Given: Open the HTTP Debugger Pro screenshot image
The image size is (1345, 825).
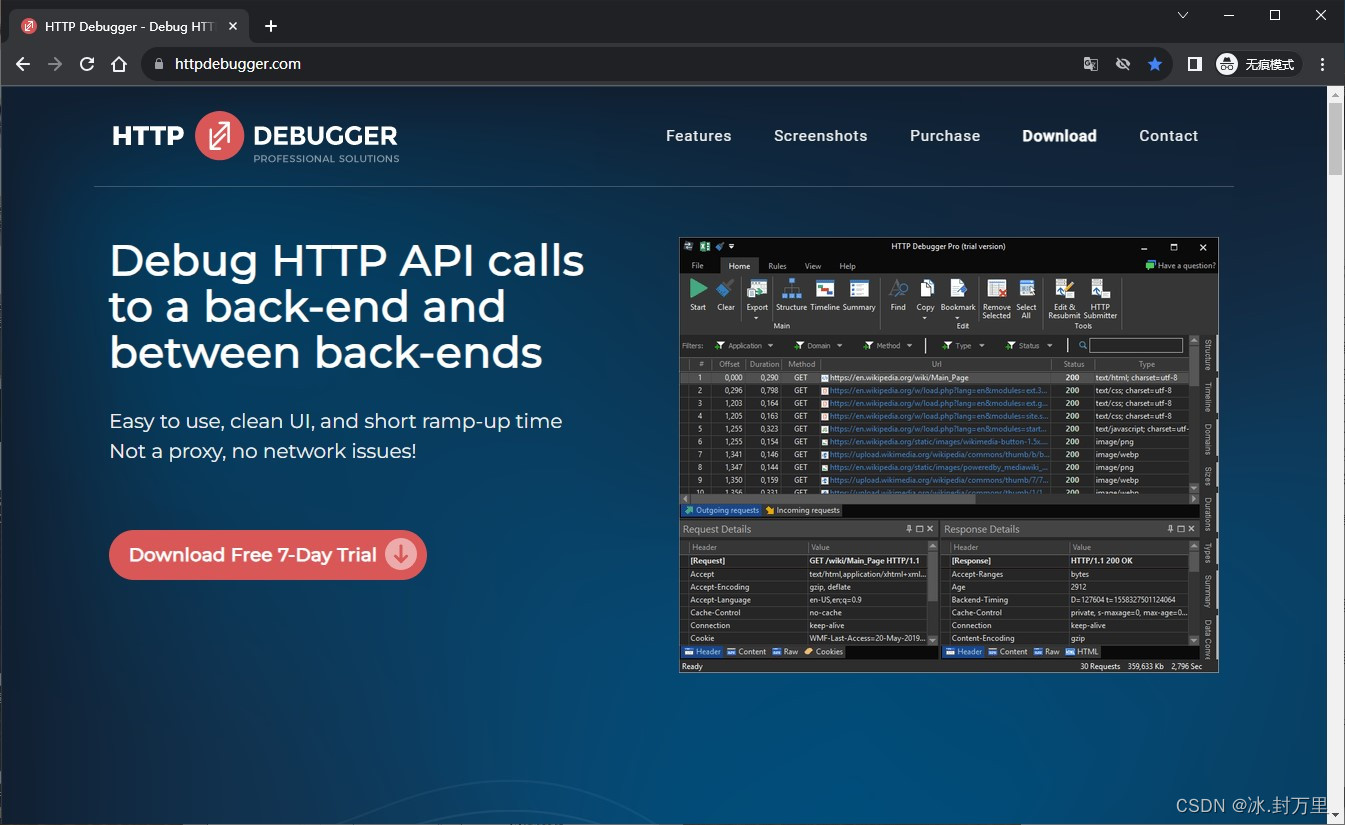Looking at the screenshot, I should pyautogui.click(x=949, y=455).
